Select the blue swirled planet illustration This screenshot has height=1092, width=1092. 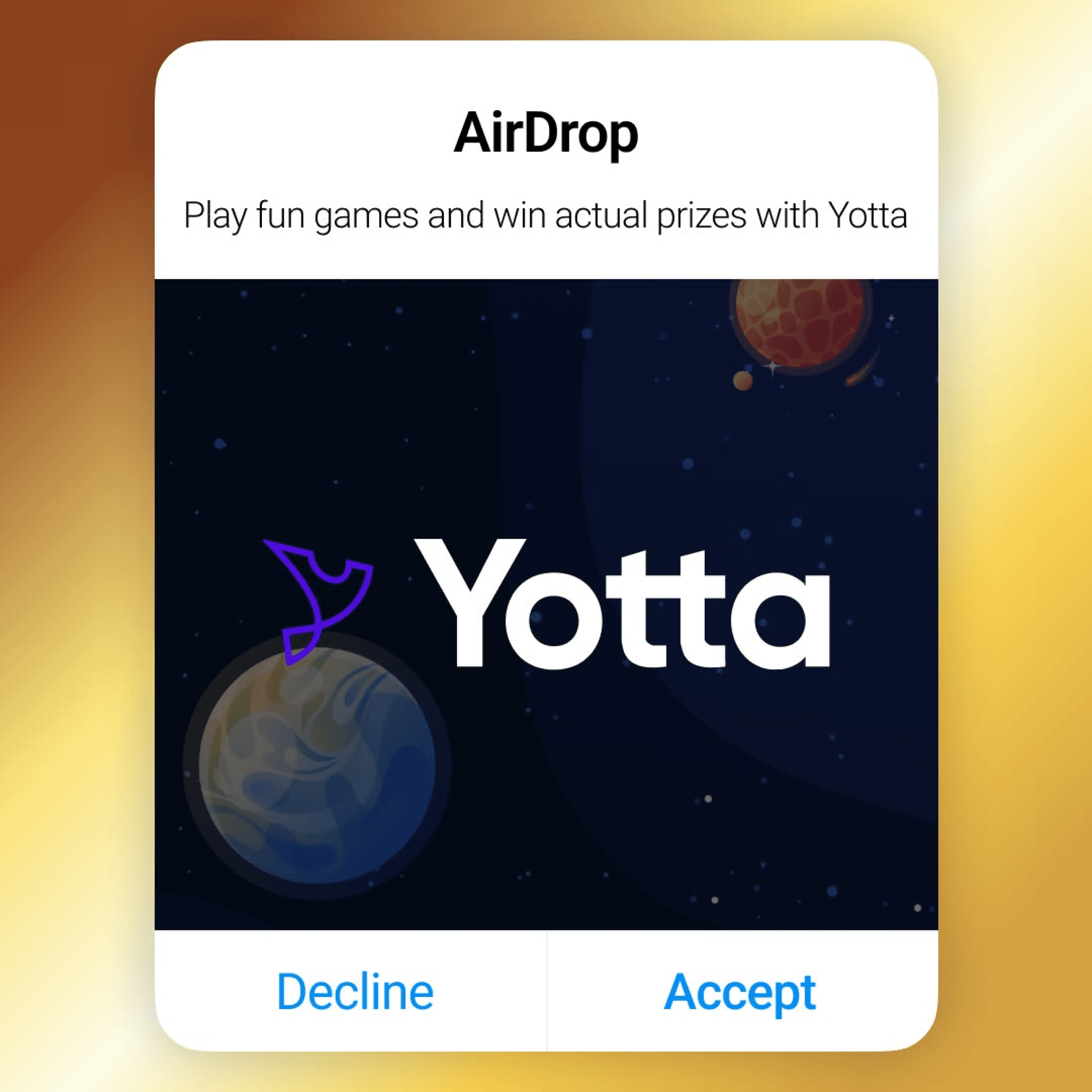(317, 765)
